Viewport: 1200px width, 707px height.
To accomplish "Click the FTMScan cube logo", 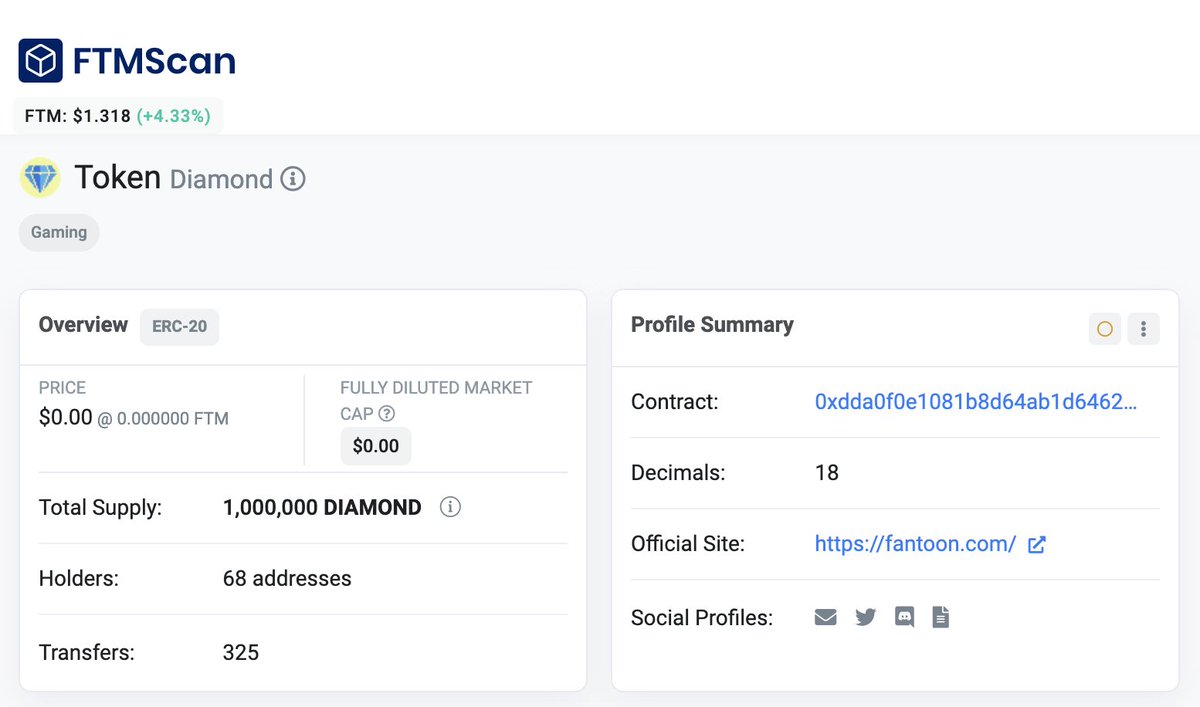I will click(x=41, y=61).
